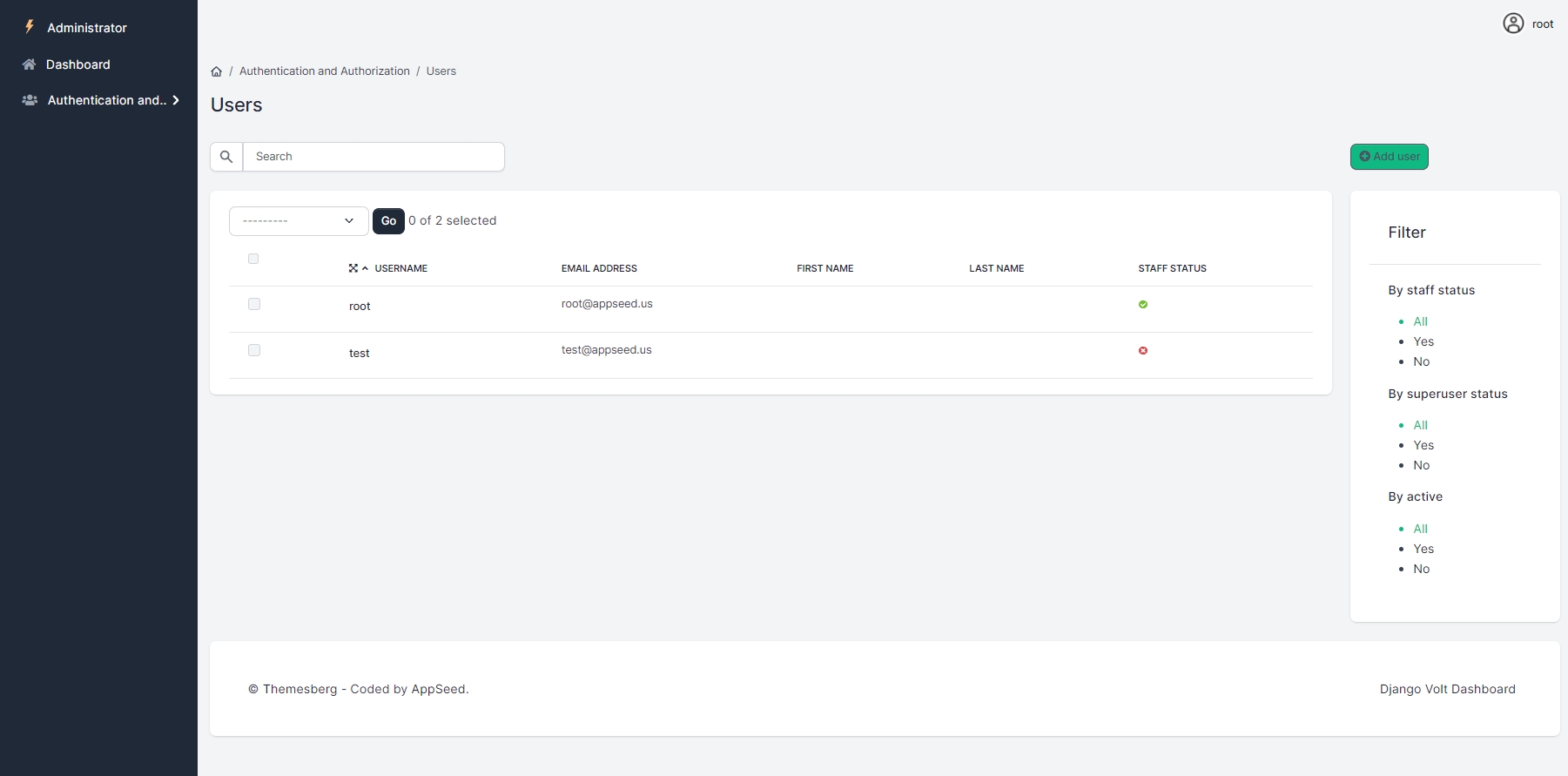
Task: Click the green staff status icon for root
Action: pyautogui.click(x=1143, y=305)
